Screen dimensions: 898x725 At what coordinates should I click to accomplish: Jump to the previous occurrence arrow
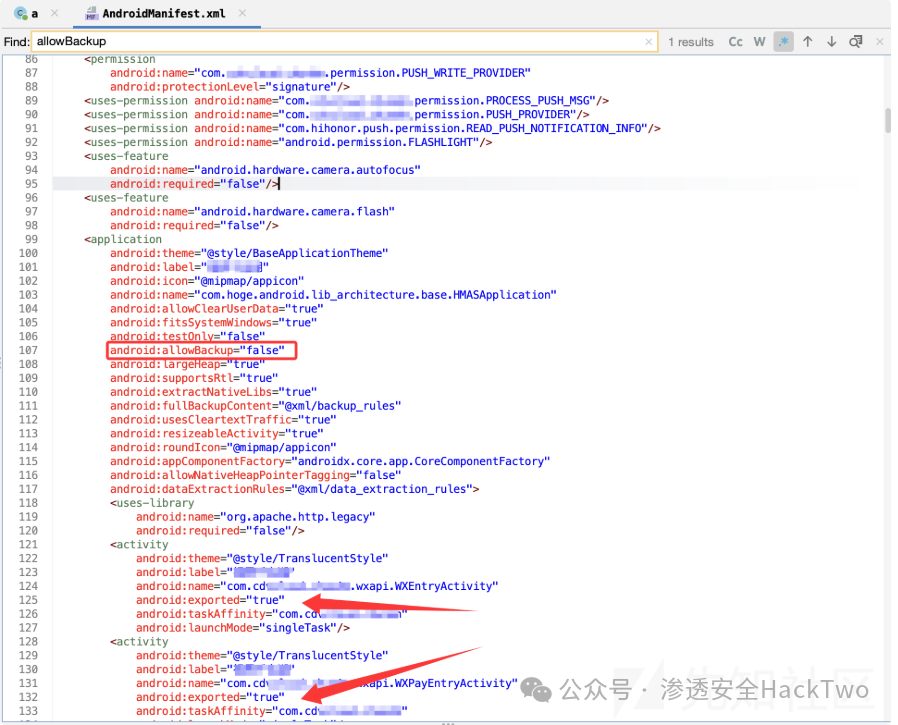click(x=808, y=42)
